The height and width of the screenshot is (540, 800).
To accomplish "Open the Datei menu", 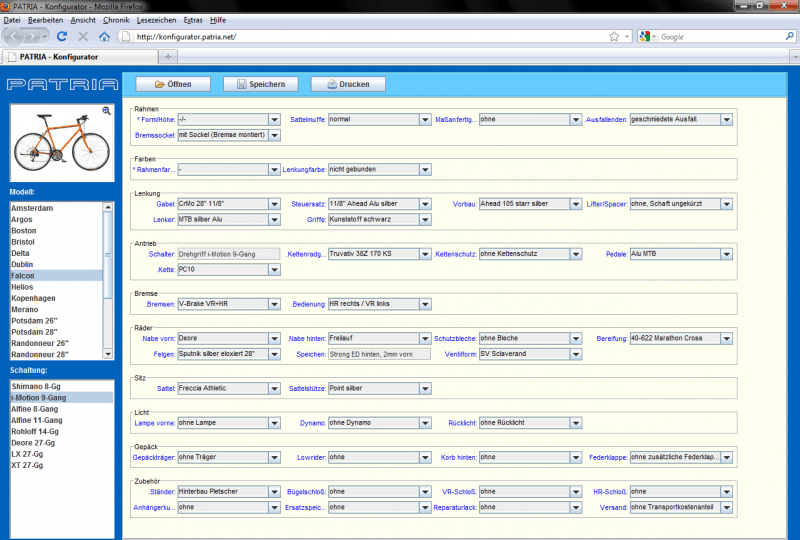I will tap(12, 20).
